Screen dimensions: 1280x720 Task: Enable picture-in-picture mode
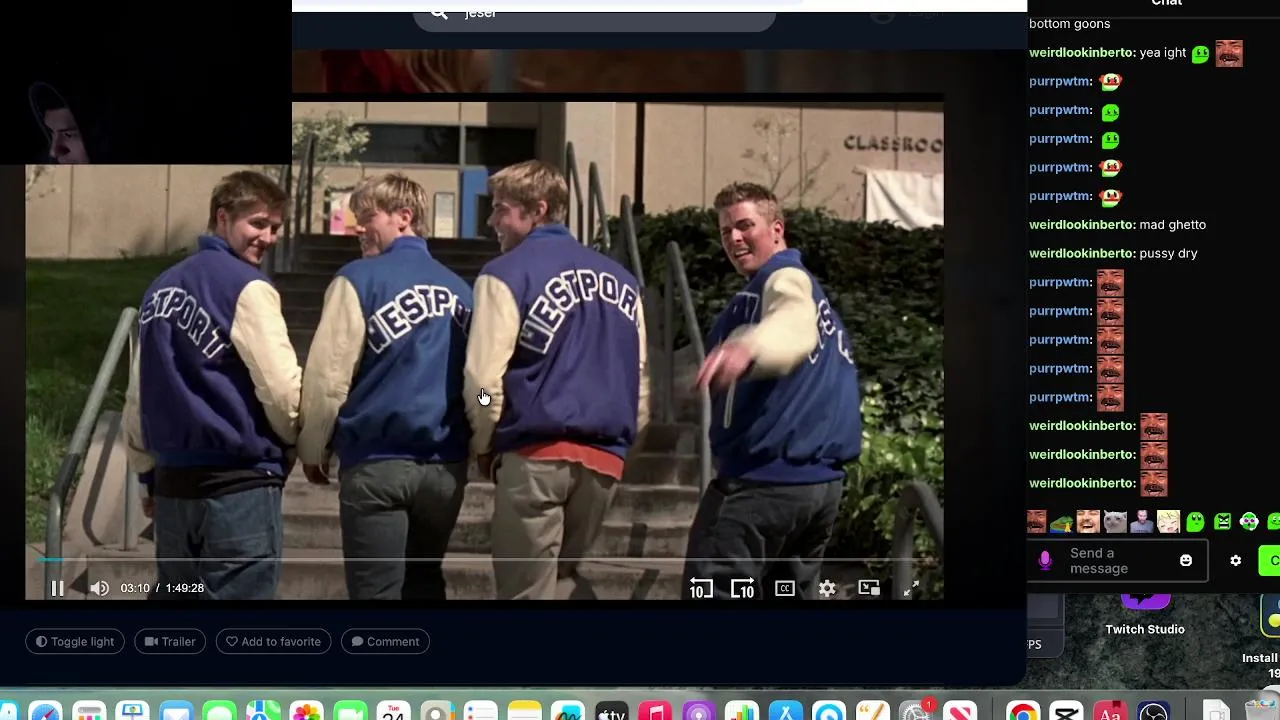point(869,588)
